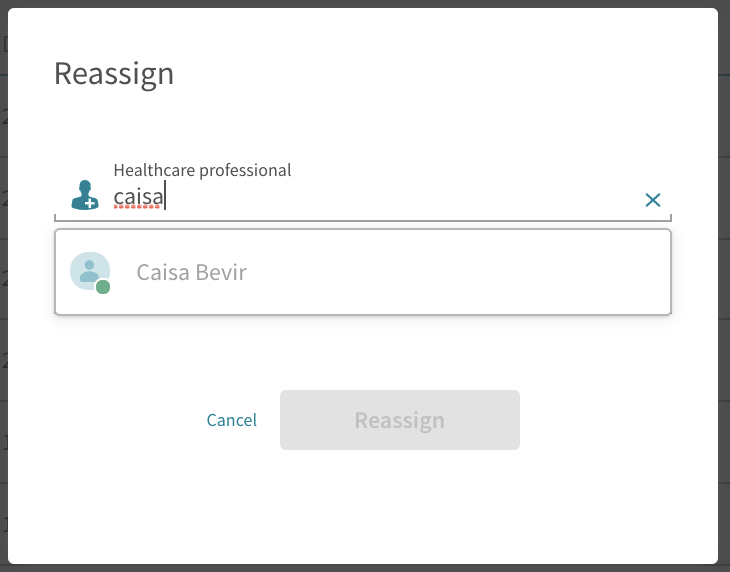730x572 pixels.
Task: Click the person silhouette in suggestion row
Action: coord(89,271)
